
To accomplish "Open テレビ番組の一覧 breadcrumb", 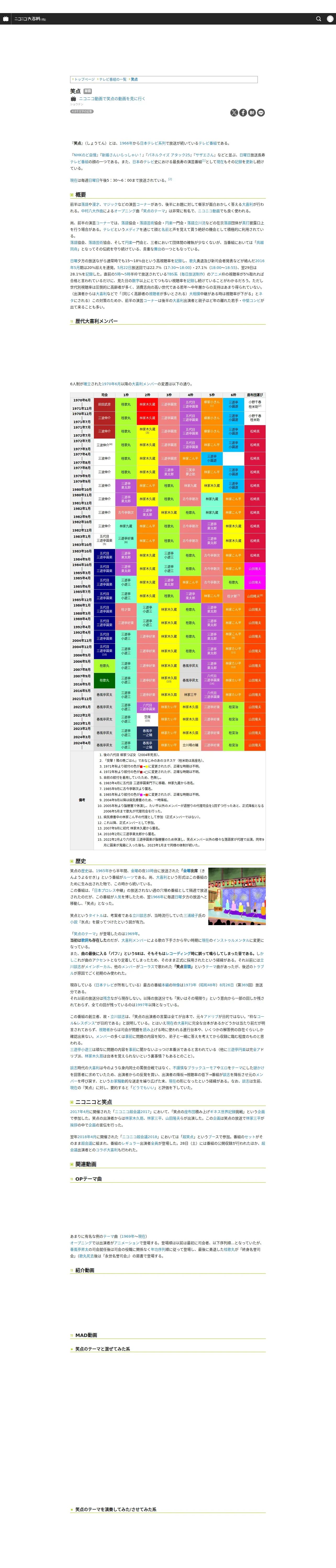I will [x=113, y=79].
